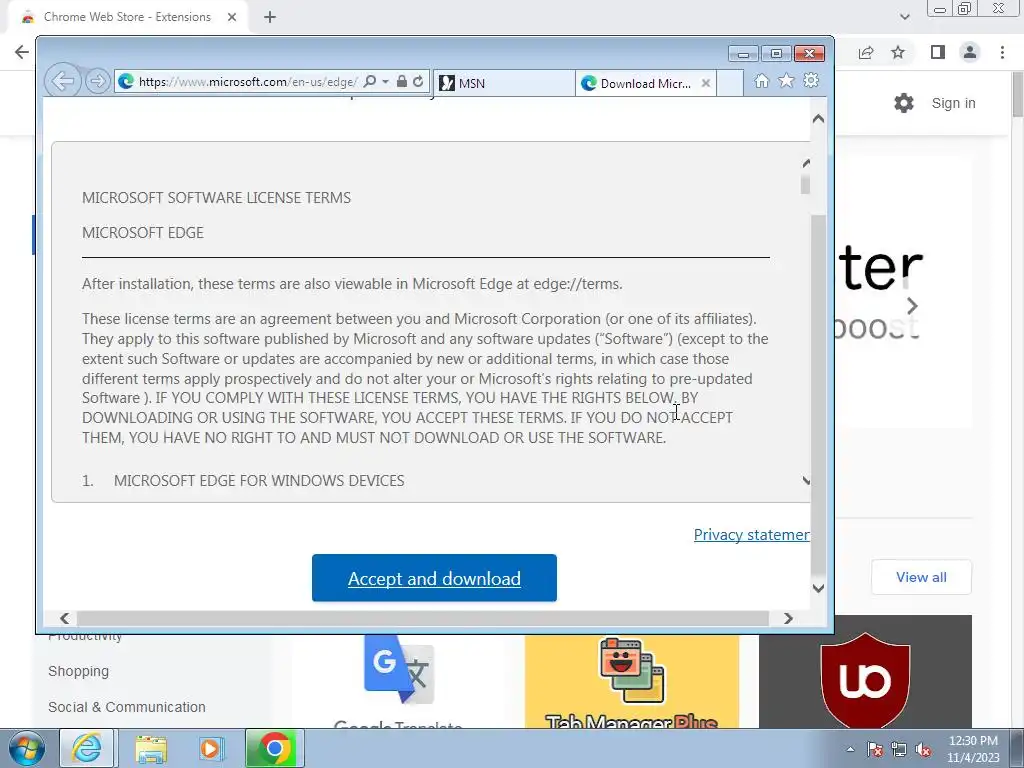This screenshot has height=768, width=1024.
Task: Click the IE address bar URL field
Action: pyautogui.click(x=248, y=82)
